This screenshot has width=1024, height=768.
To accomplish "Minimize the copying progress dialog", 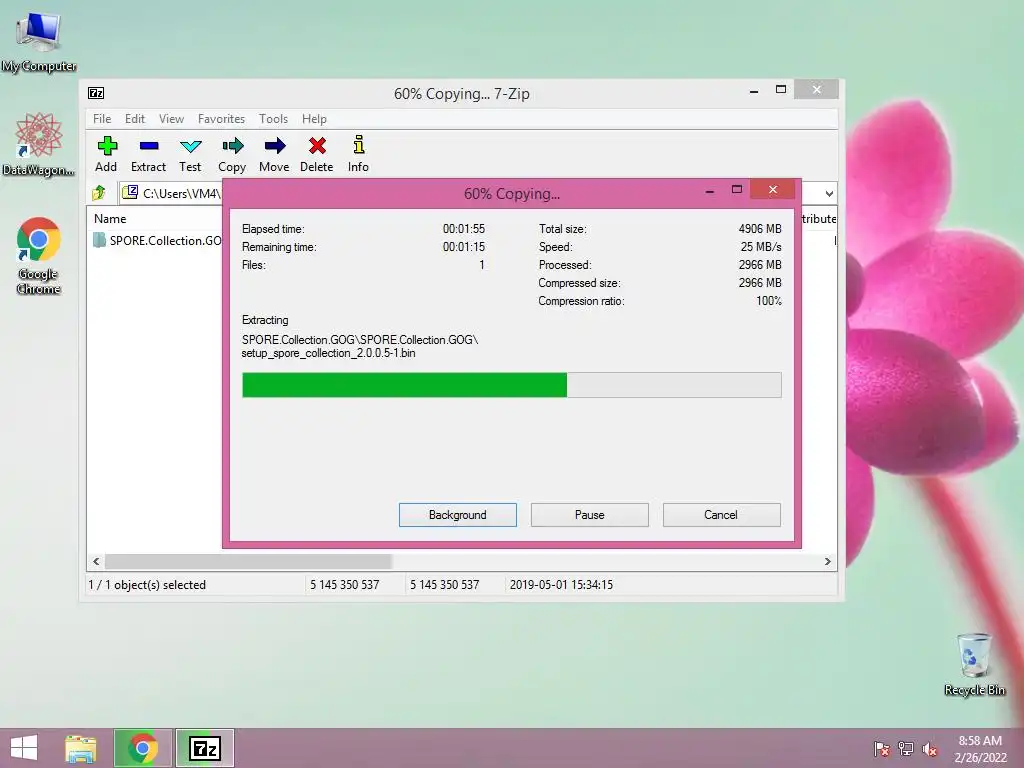I will (710, 191).
